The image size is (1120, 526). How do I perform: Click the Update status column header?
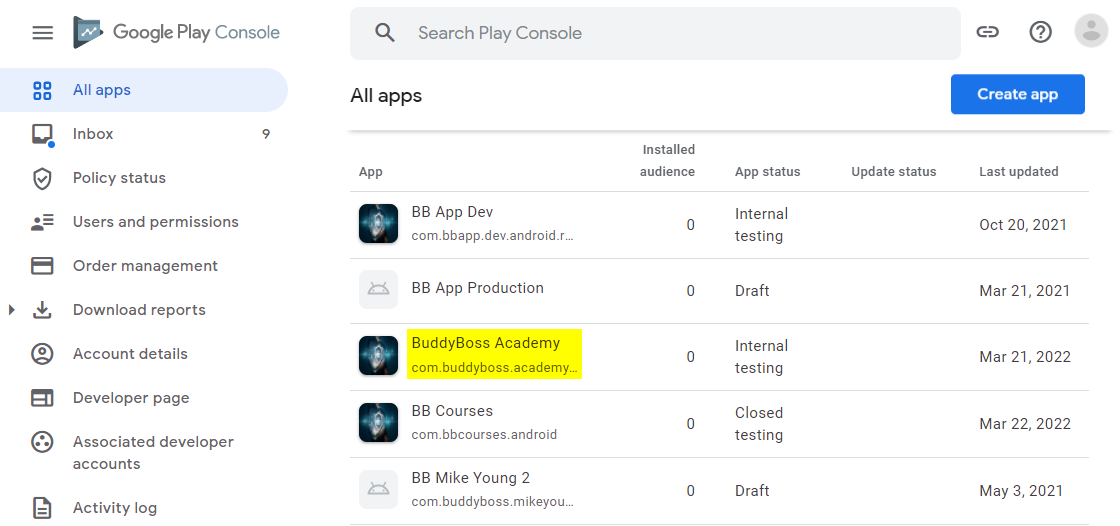pos(894,172)
